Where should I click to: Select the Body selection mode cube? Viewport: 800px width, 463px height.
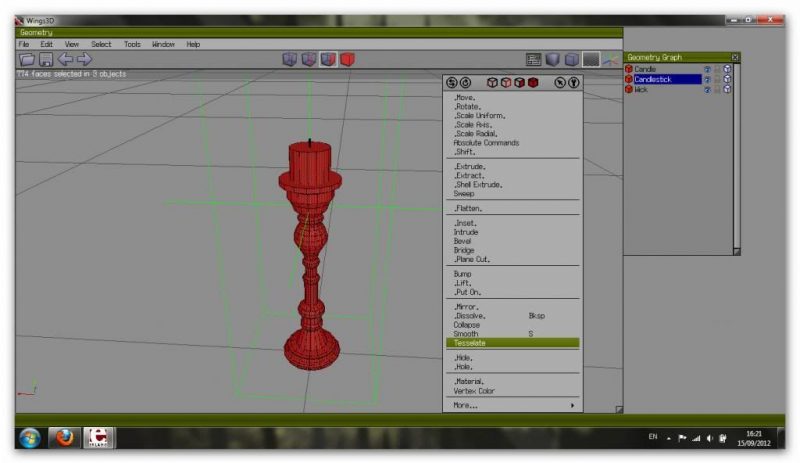347,60
